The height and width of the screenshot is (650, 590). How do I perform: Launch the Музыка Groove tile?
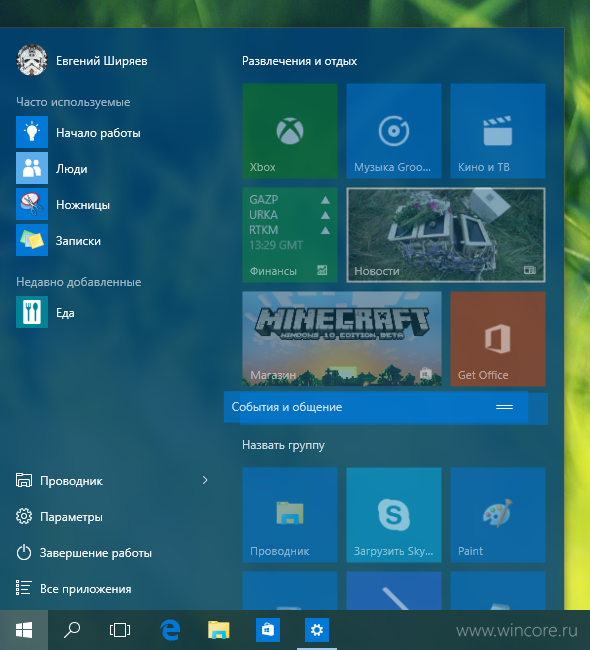394,131
